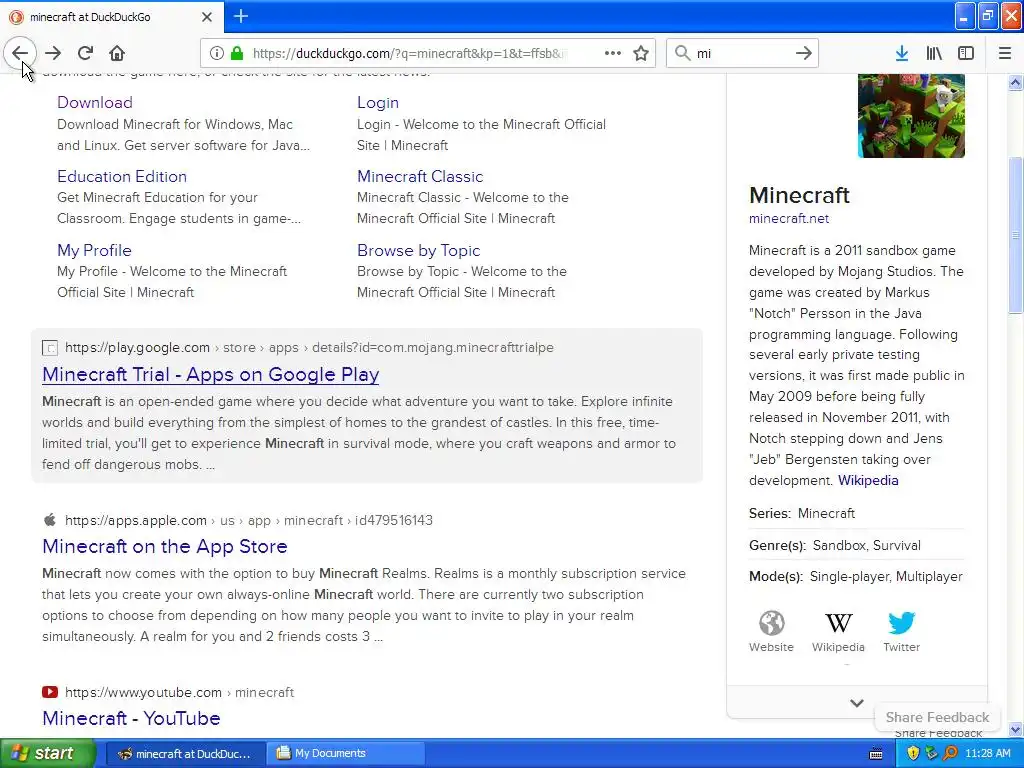Select the minecraft at DuckDuckGo tab
The width and height of the screenshot is (1024, 768).
click(112, 17)
